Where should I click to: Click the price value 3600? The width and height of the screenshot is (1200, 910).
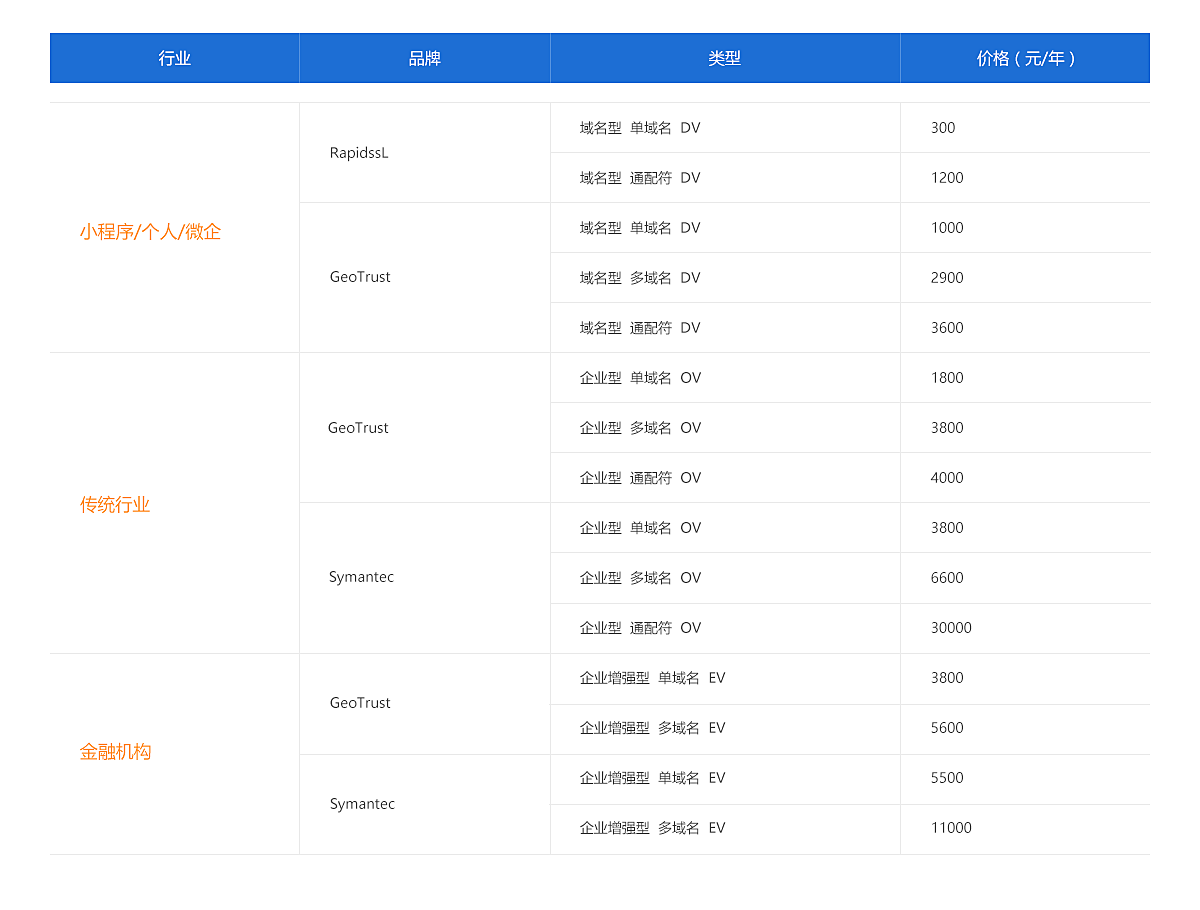coord(947,328)
